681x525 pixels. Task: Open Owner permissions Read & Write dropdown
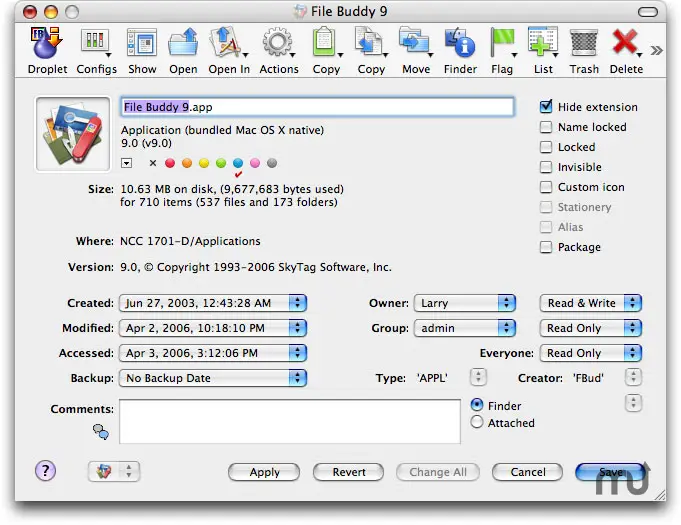(591, 303)
